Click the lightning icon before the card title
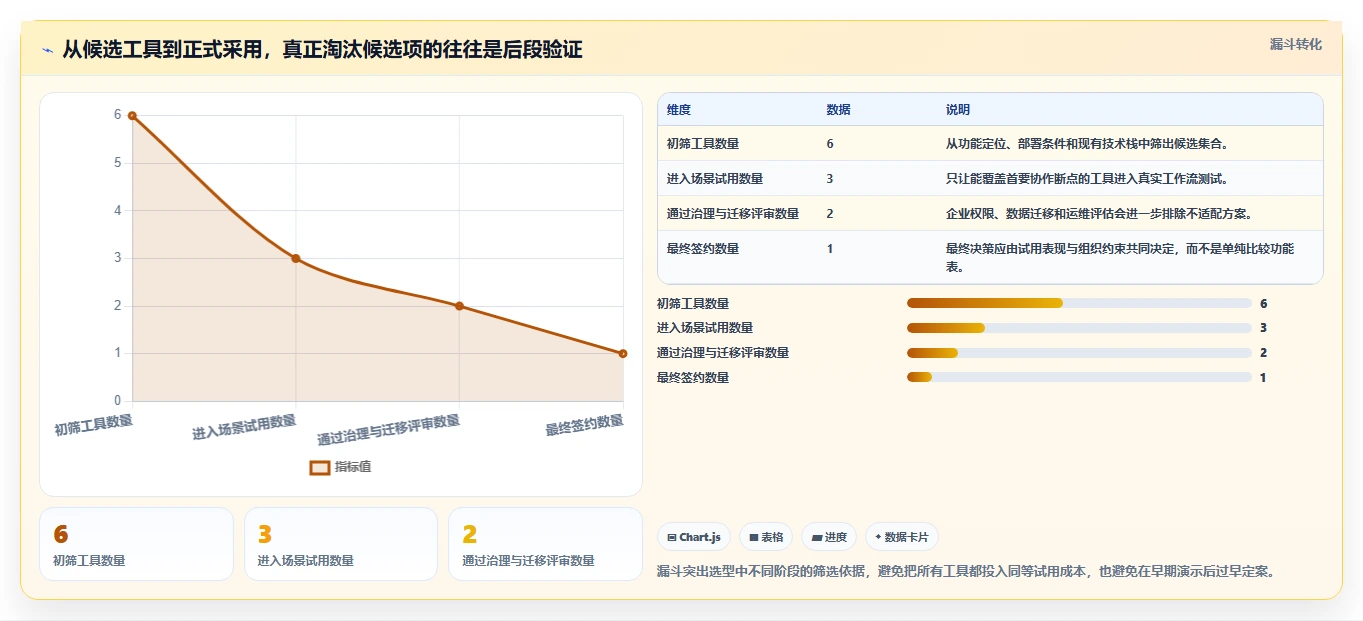 pos(48,50)
